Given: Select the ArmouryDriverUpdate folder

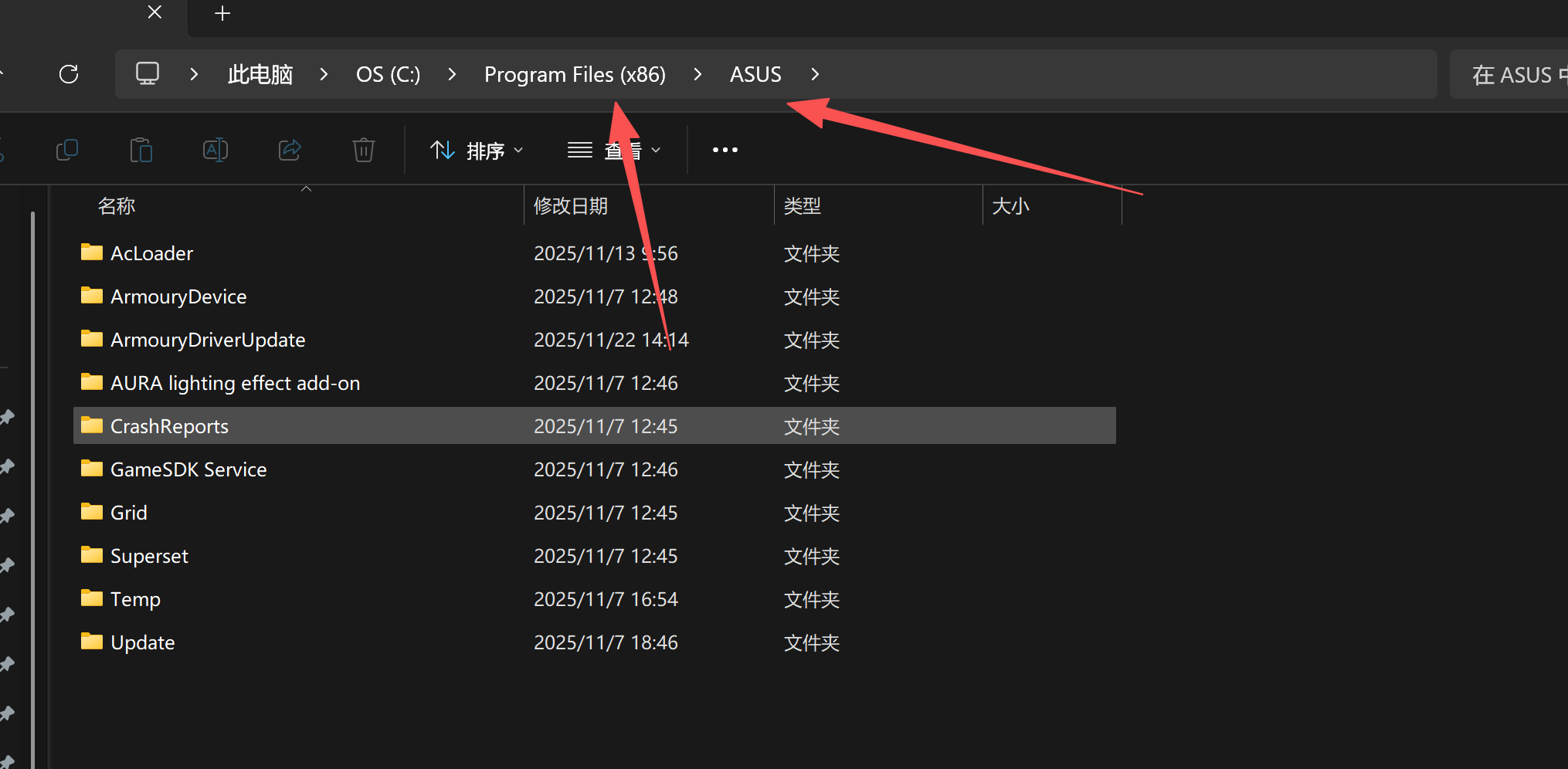Looking at the screenshot, I should (x=208, y=340).
